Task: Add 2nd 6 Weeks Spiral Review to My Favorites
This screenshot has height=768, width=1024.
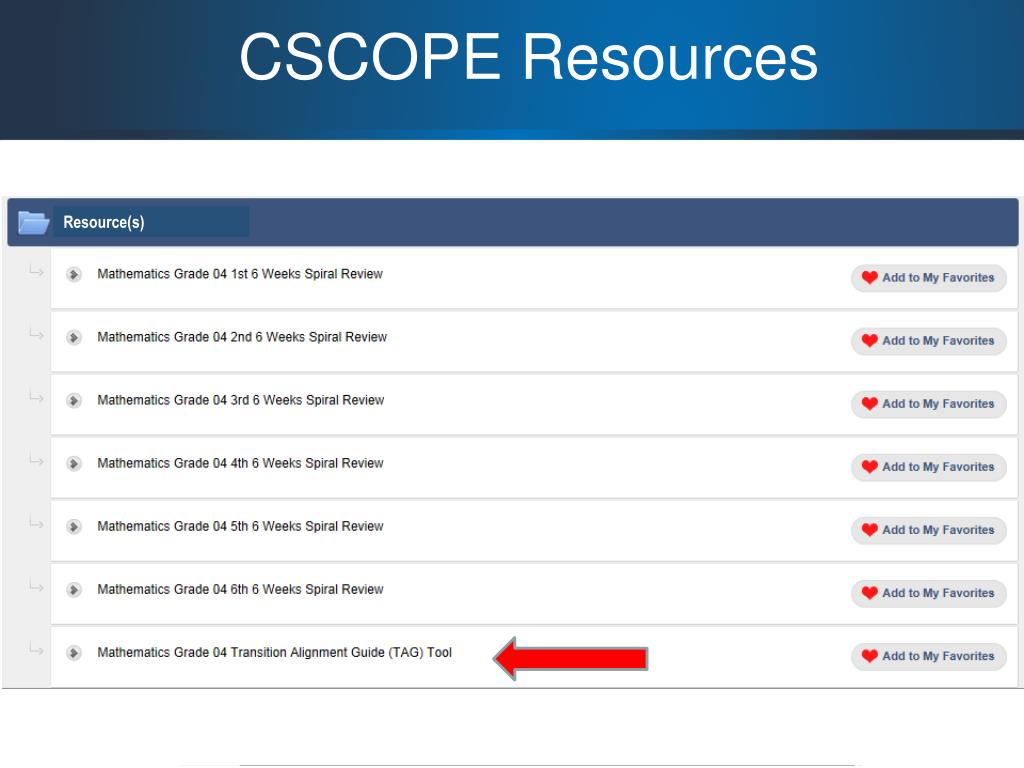Action: point(929,341)
